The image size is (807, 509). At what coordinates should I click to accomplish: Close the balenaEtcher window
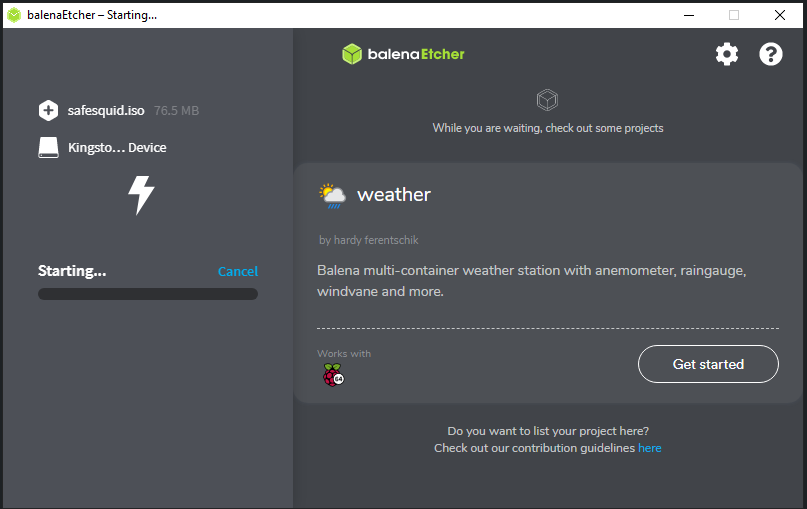[x=780, y=15]
